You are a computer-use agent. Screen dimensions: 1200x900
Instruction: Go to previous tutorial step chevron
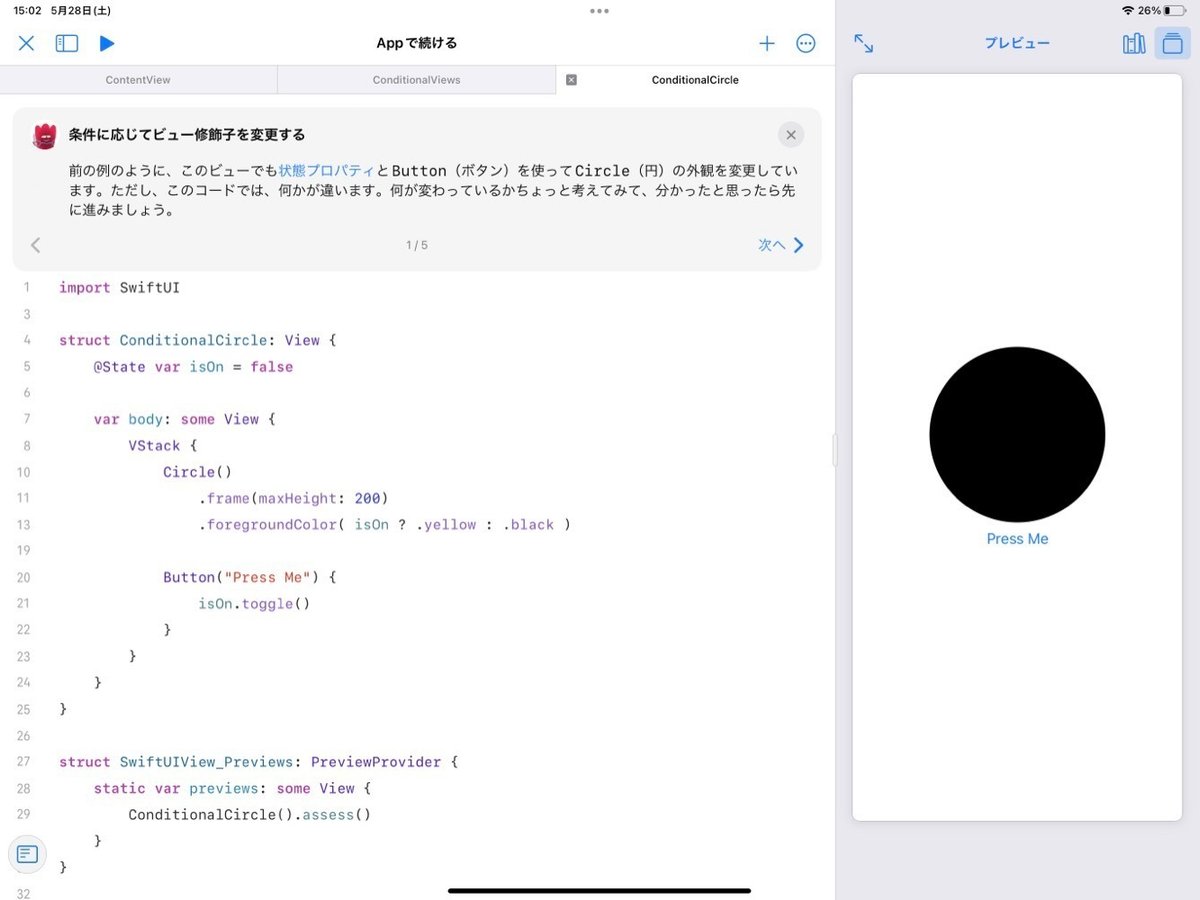[36, 245]
